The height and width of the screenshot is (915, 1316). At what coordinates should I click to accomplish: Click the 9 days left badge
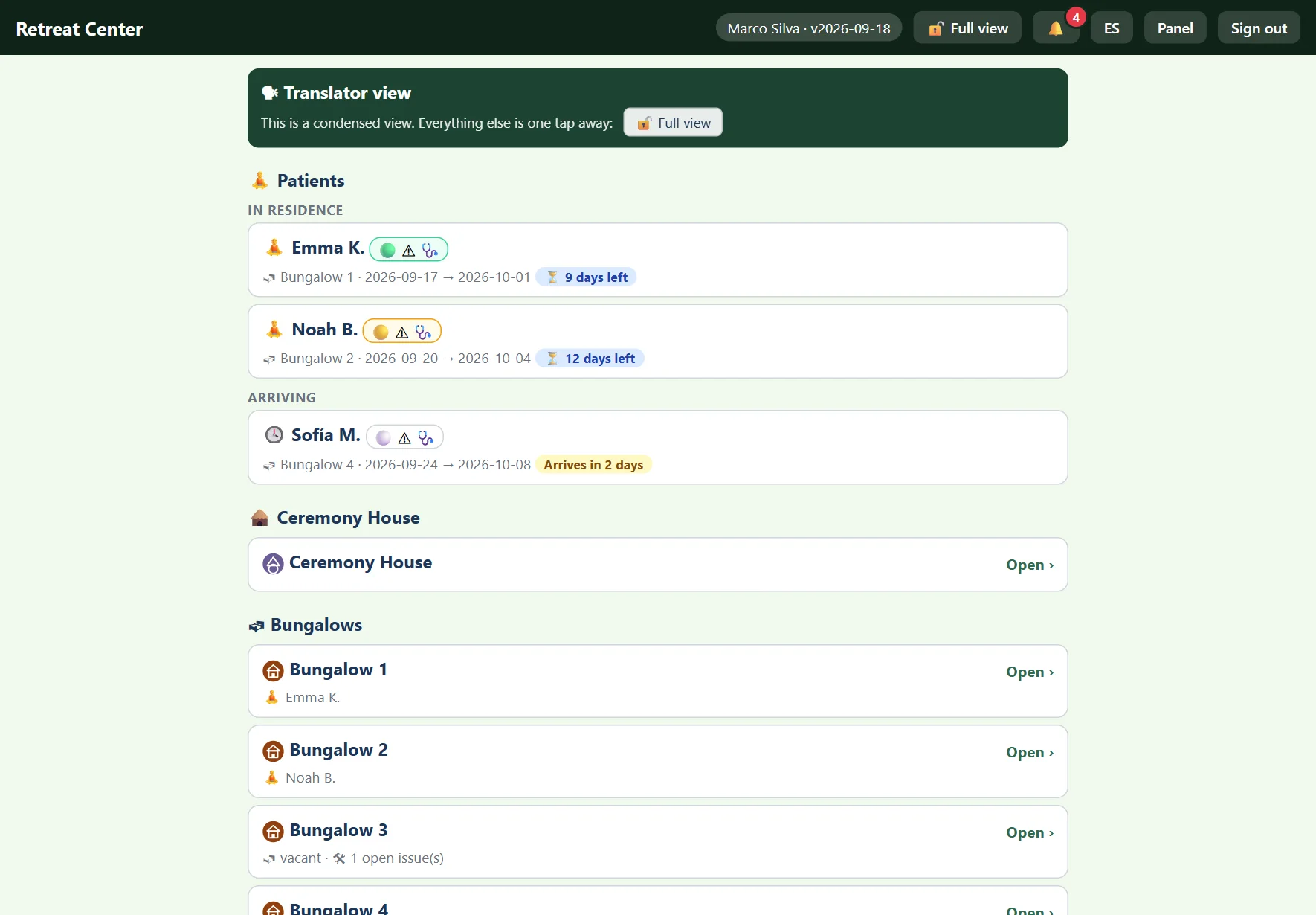(587, 277)
